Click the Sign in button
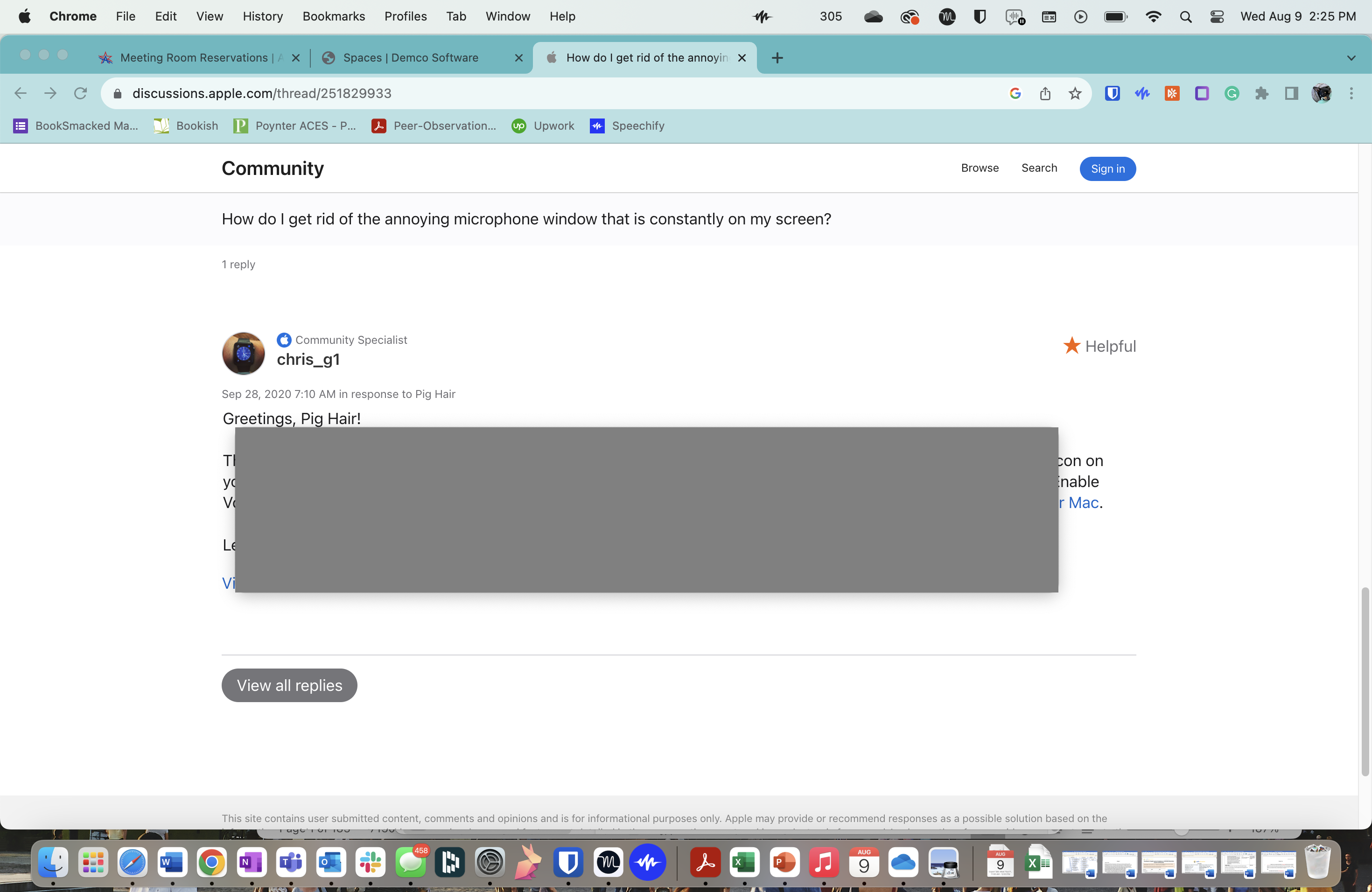This screenshot has height=892, width=1372. click(1107, 169)
